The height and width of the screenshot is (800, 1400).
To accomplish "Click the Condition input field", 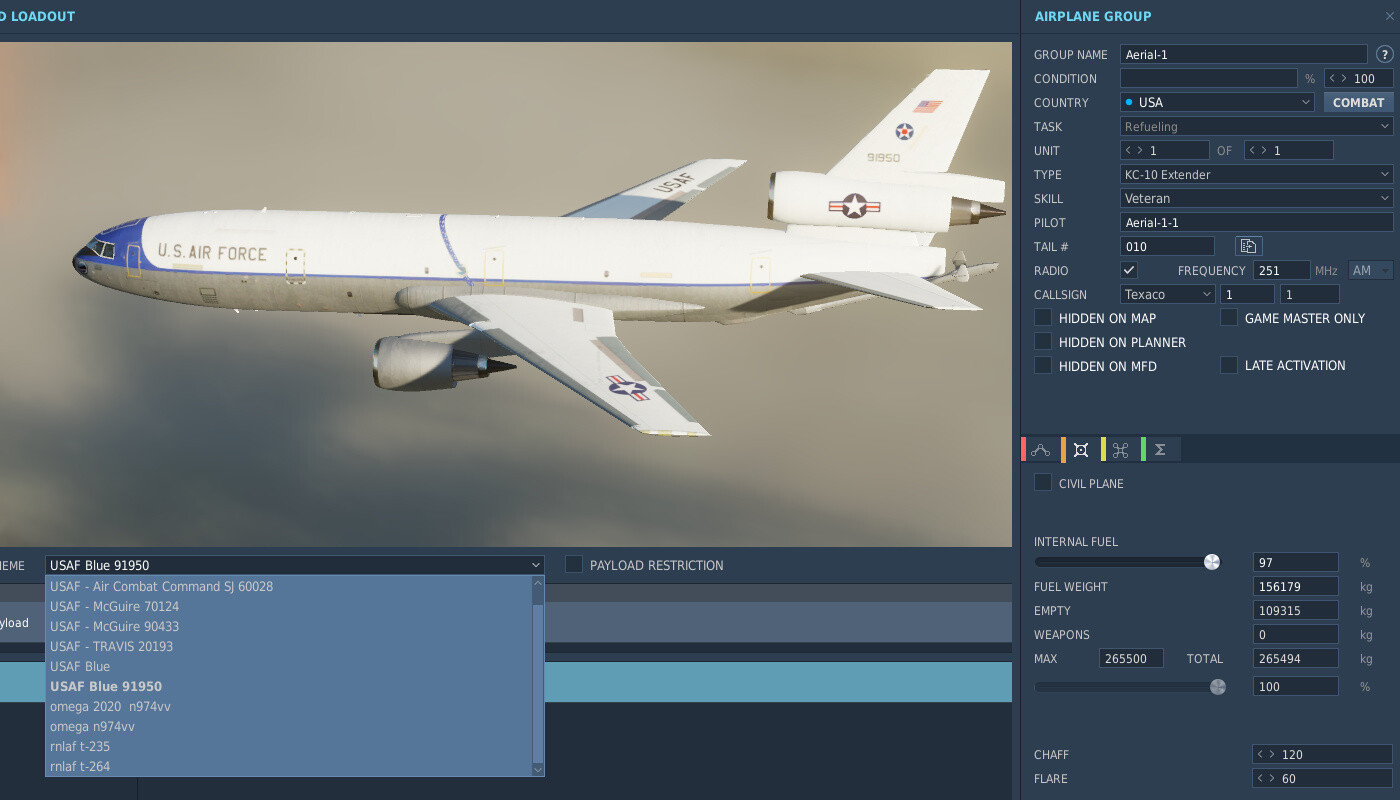I will point(1208,78).
